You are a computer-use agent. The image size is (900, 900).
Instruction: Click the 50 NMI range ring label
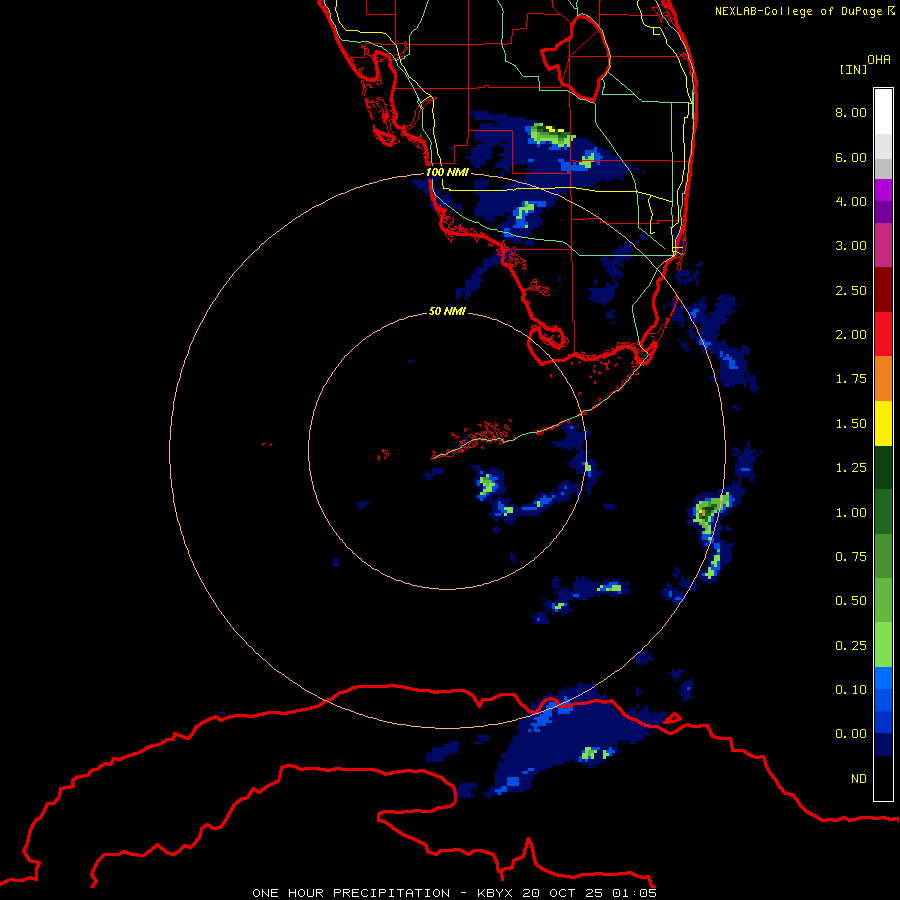[x=447, y=311]
